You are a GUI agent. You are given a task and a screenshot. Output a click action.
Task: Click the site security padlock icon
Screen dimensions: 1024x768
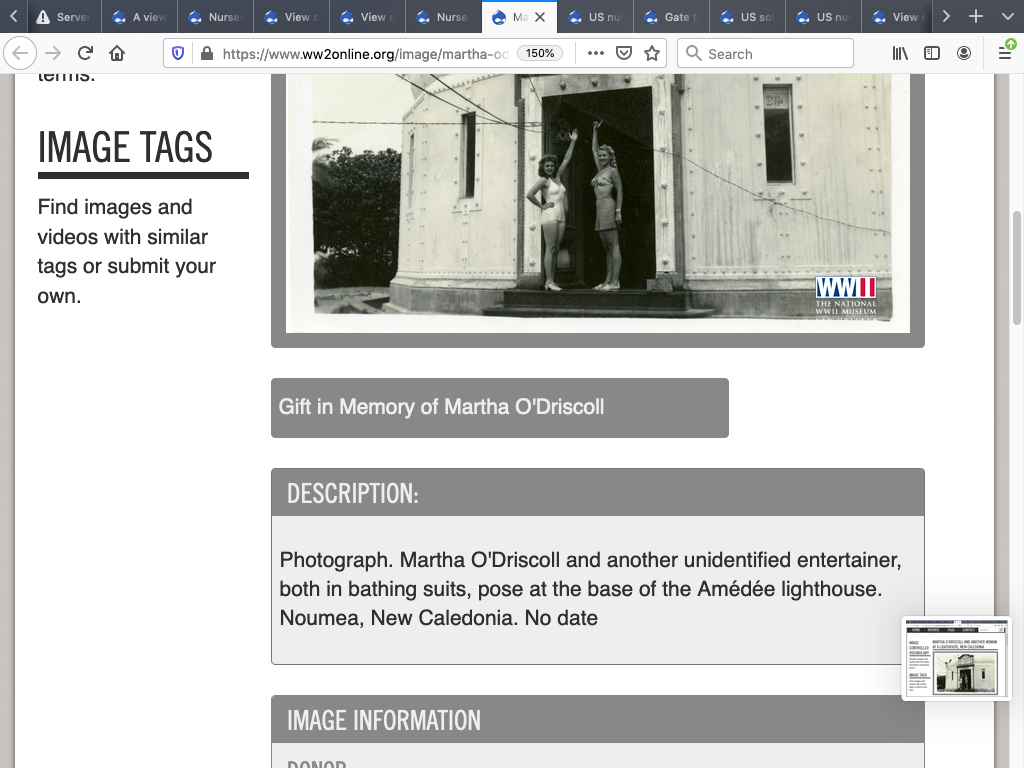point(205,54)
